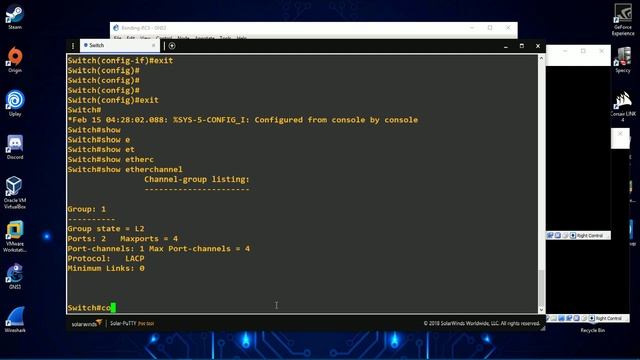Open Oracle VM VirtualBox shortcut

coord(15,192)
